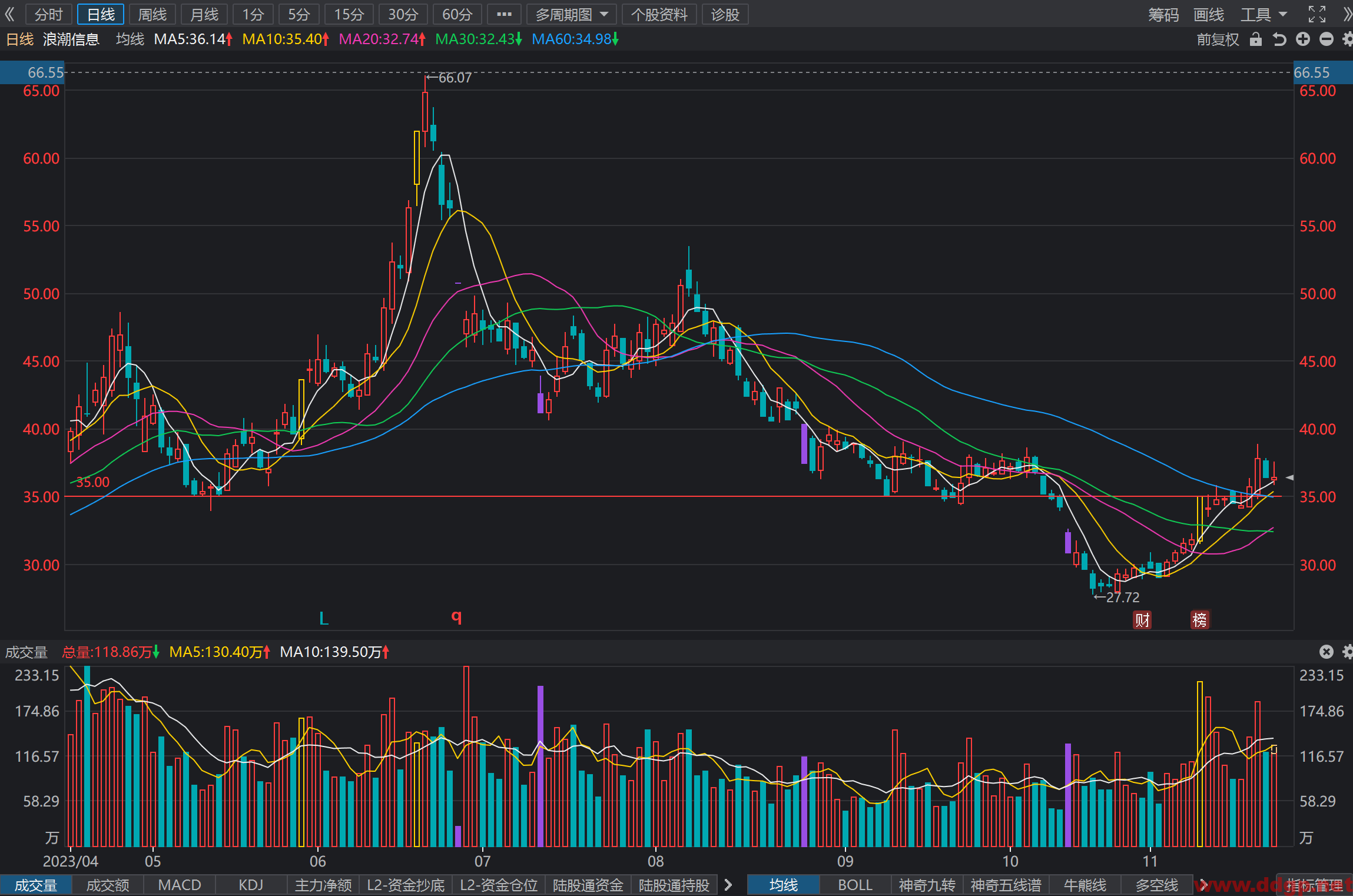Click MA5:36.14 moving average label

pyautogui.click(x=193, y=39)
